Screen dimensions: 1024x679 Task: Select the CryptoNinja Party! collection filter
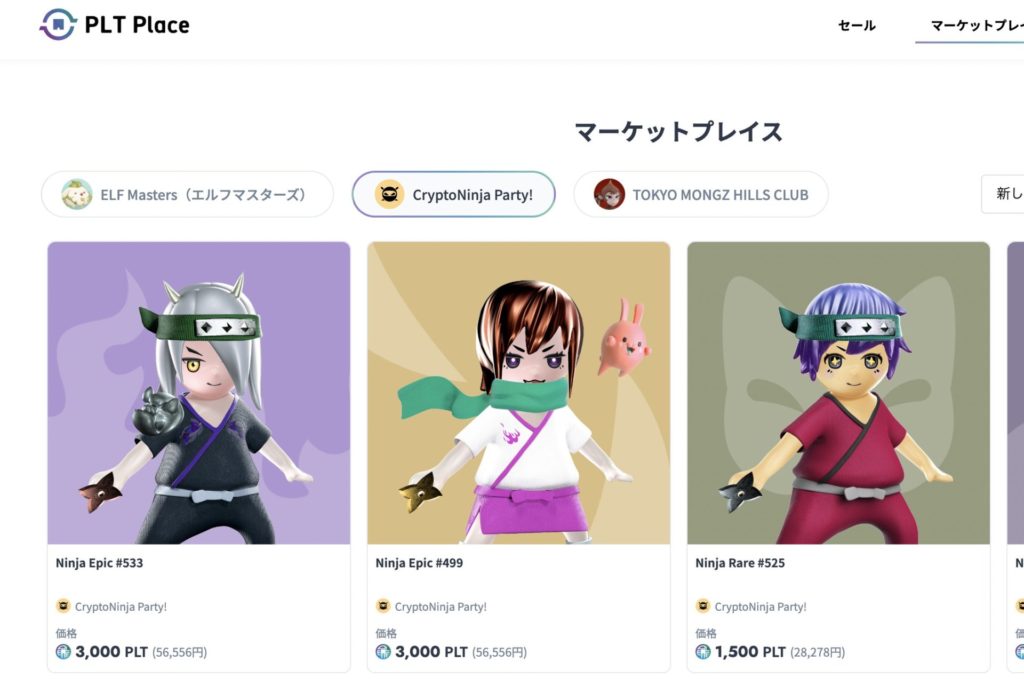click(x=454, y=195)
